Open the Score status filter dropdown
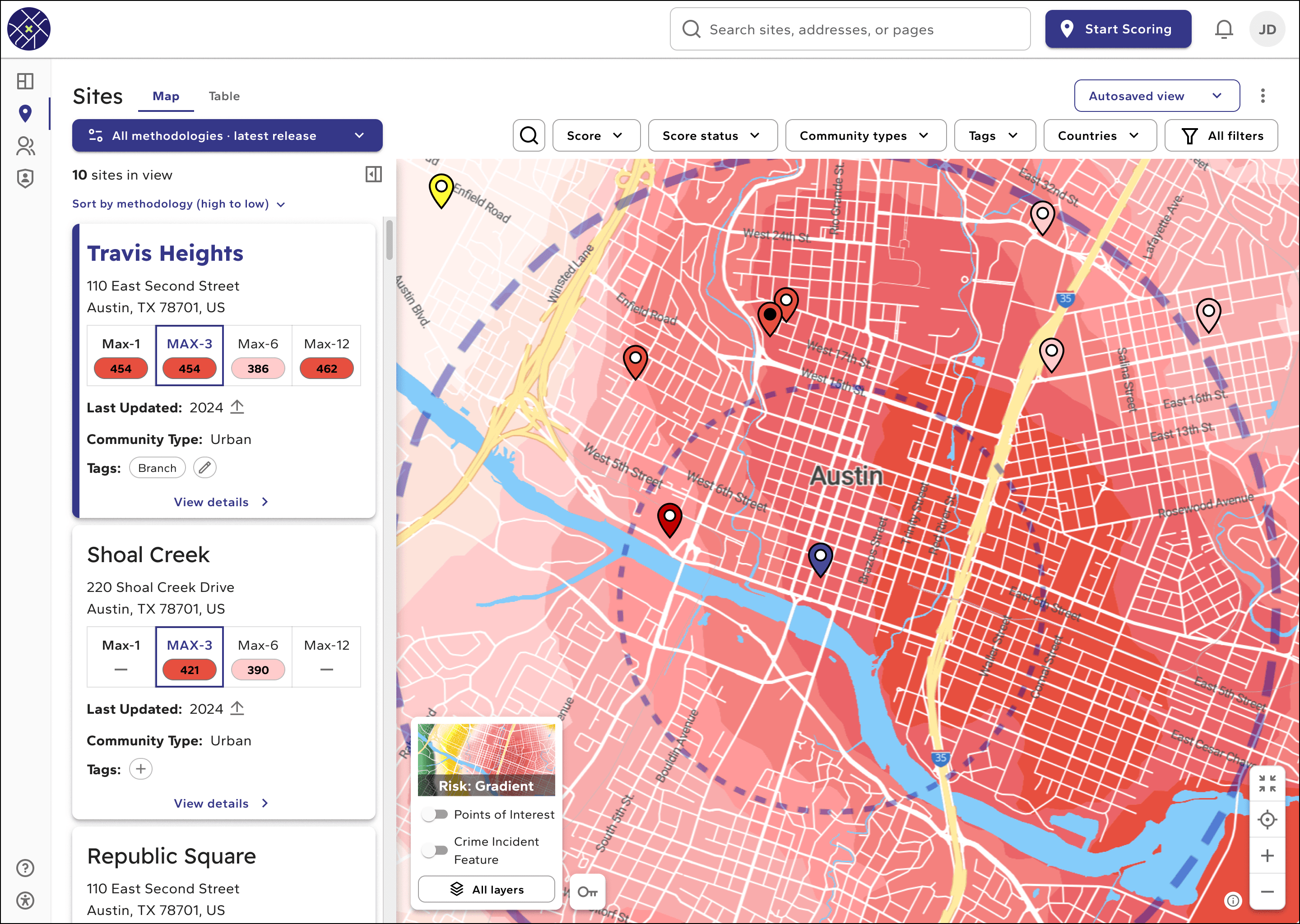The height and width of the screenshot is (924, 1300). pos(713,135)
